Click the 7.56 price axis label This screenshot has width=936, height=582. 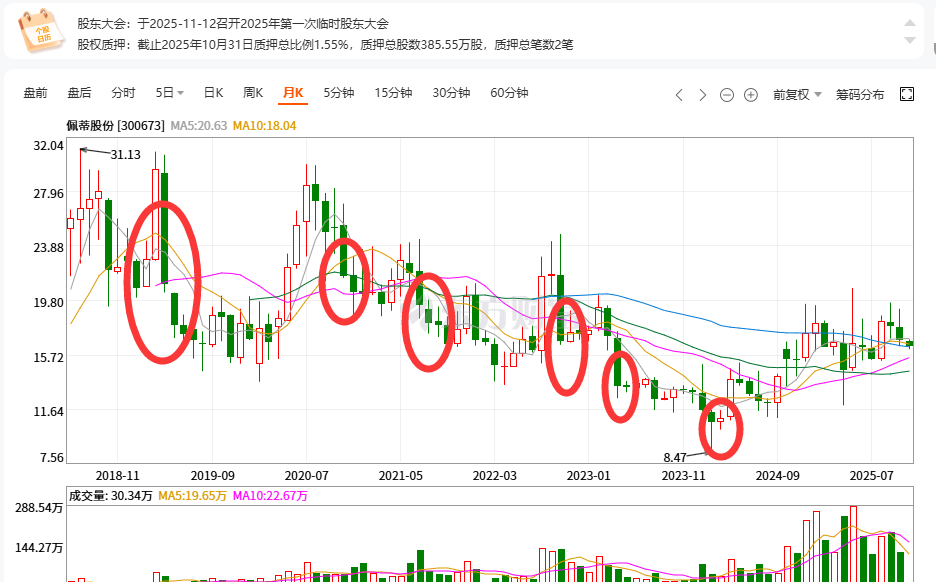coord(51,457)
